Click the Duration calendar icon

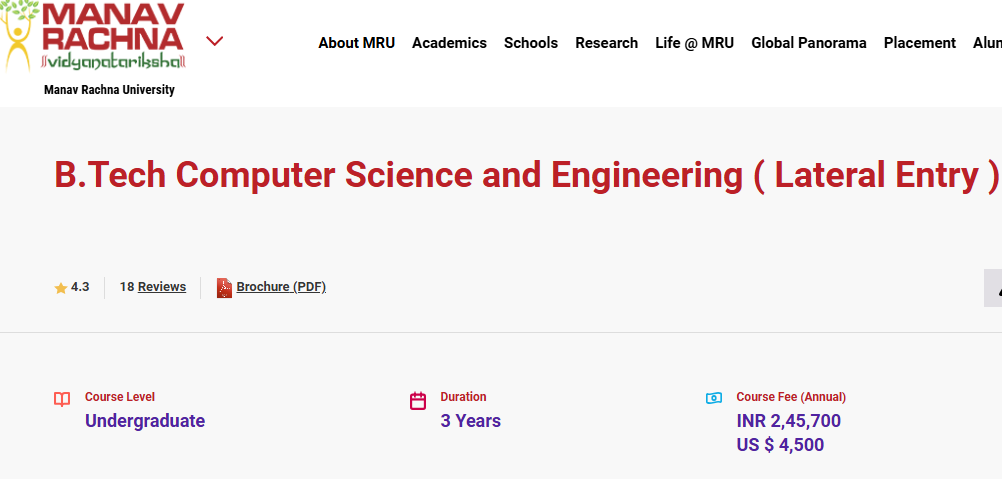click(x=418, y=400)
